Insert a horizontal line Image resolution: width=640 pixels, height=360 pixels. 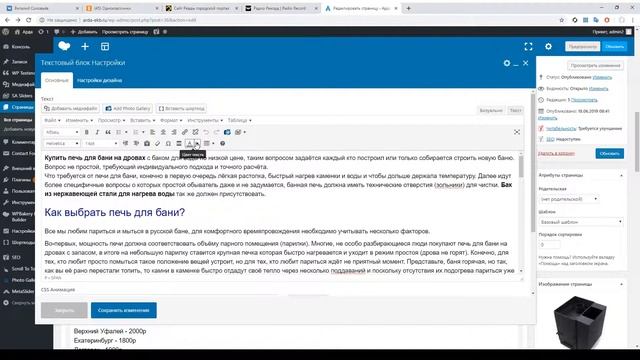tap(179, 144)
